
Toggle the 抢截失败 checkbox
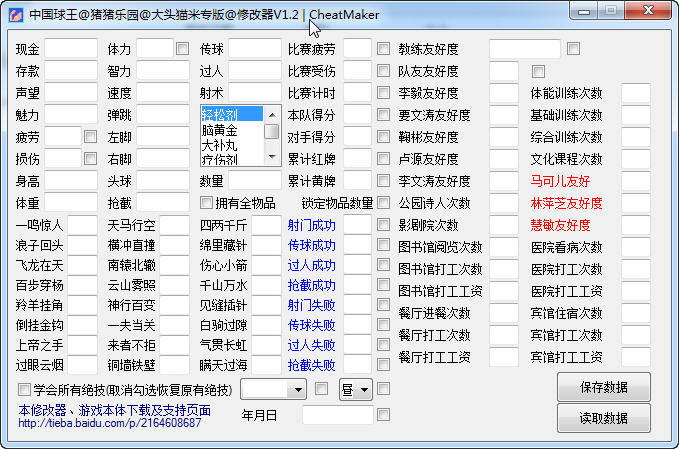coord(383,365)
